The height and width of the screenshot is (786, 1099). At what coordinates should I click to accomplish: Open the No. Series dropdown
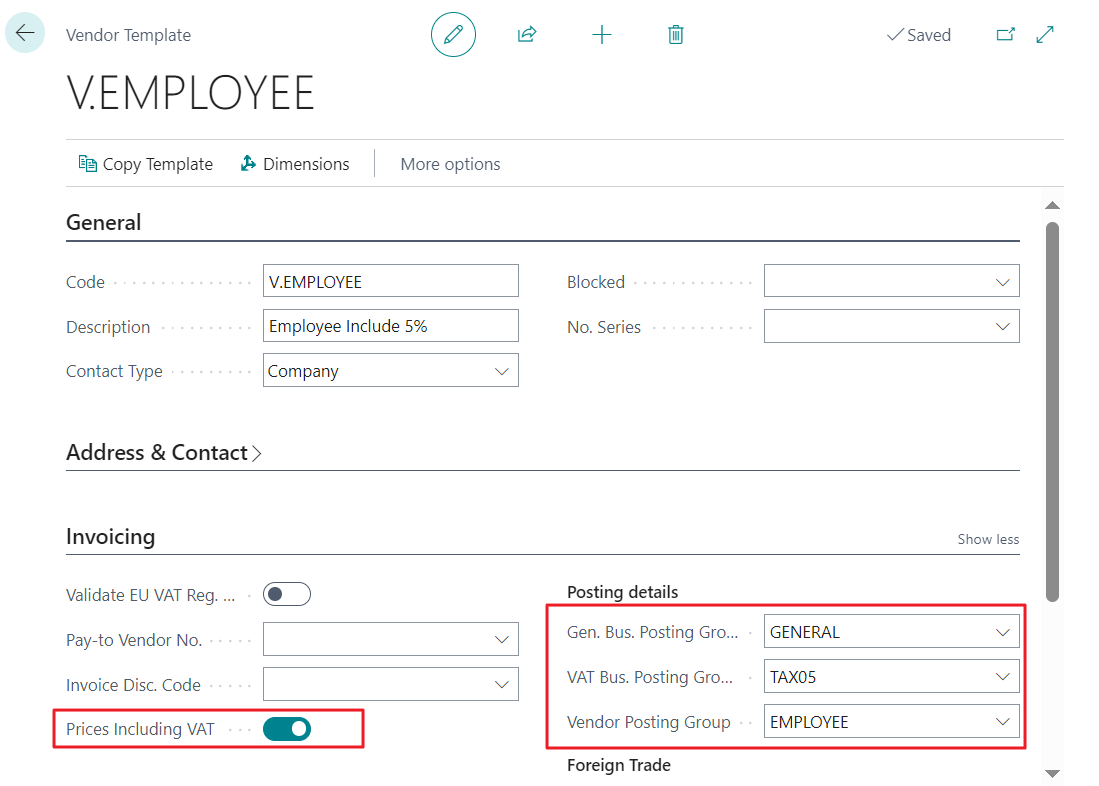(1002, 327)
